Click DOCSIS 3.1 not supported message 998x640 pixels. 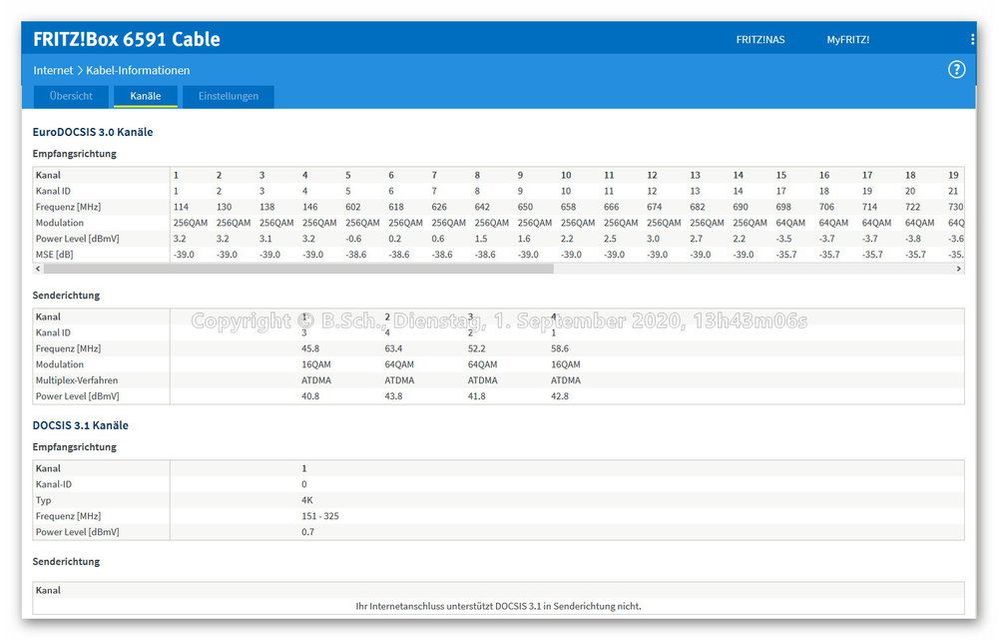[x=498, y=606]
